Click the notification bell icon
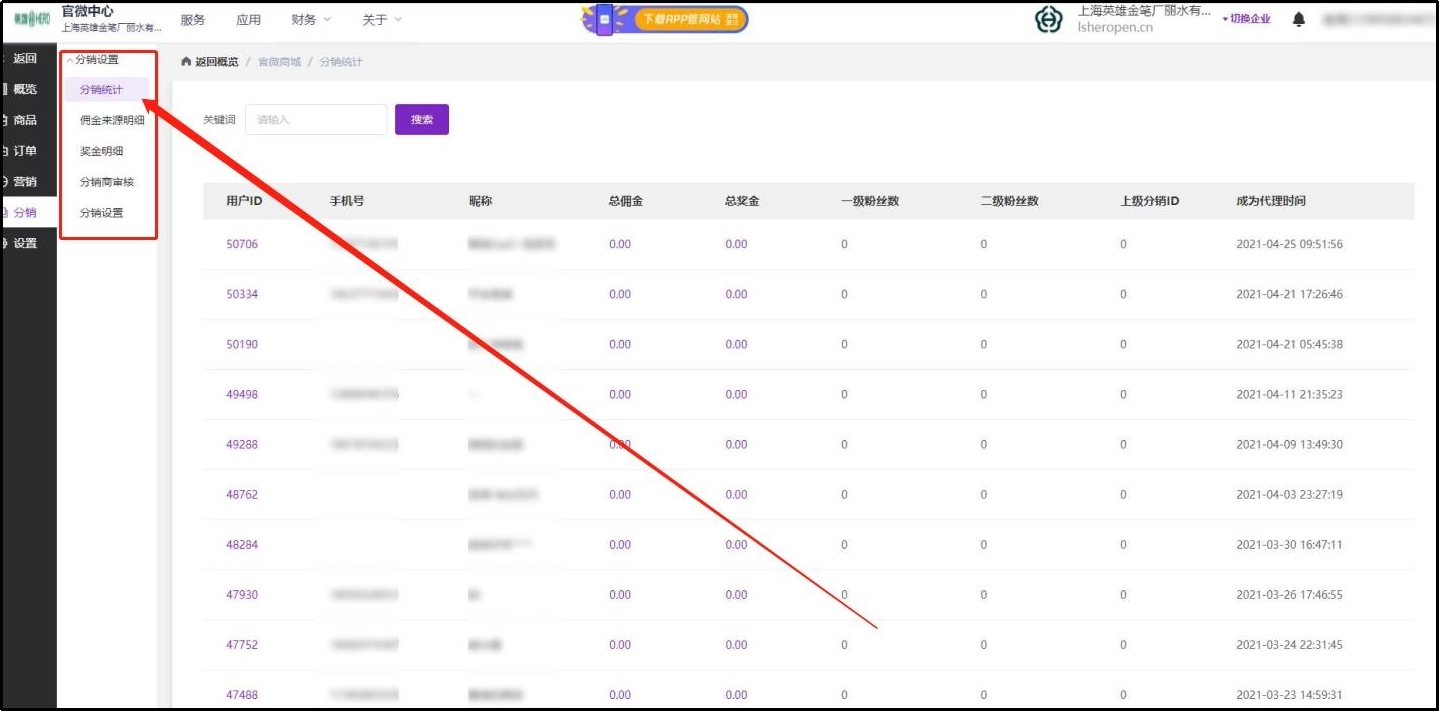The height and width of the screenshot is (712, 1440). click(1299, 19)
